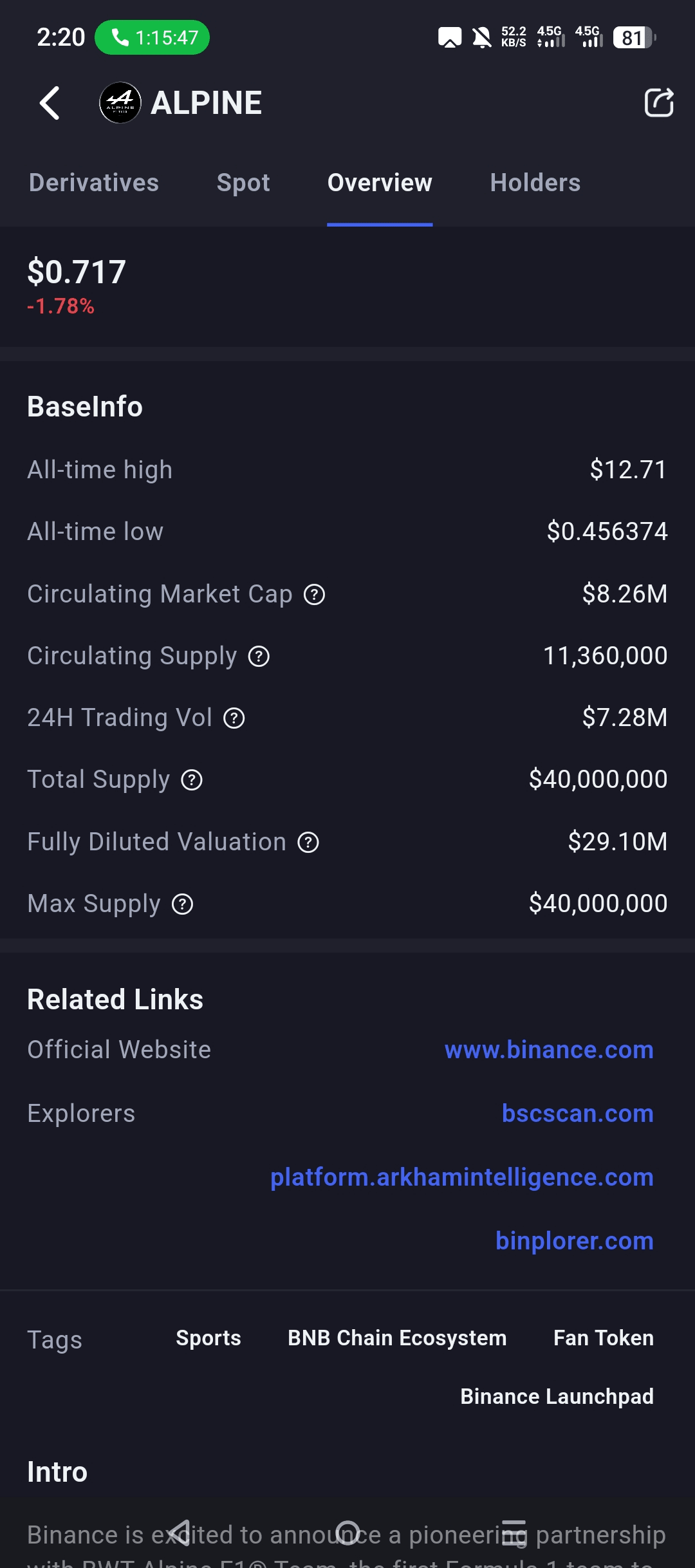Tap the ALPINE coin logo
This screenshot has width=695, height=1568.
[x=120, y=103]
